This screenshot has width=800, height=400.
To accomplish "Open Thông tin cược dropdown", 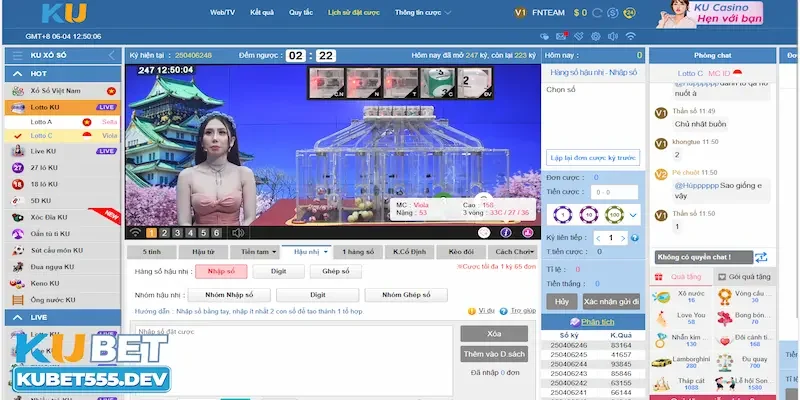I will point(422,13).
